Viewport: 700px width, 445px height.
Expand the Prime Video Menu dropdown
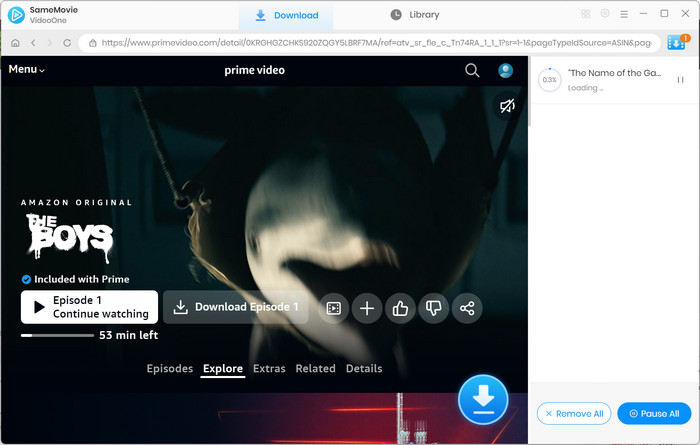pyautogui.click(x=27, y=70)
